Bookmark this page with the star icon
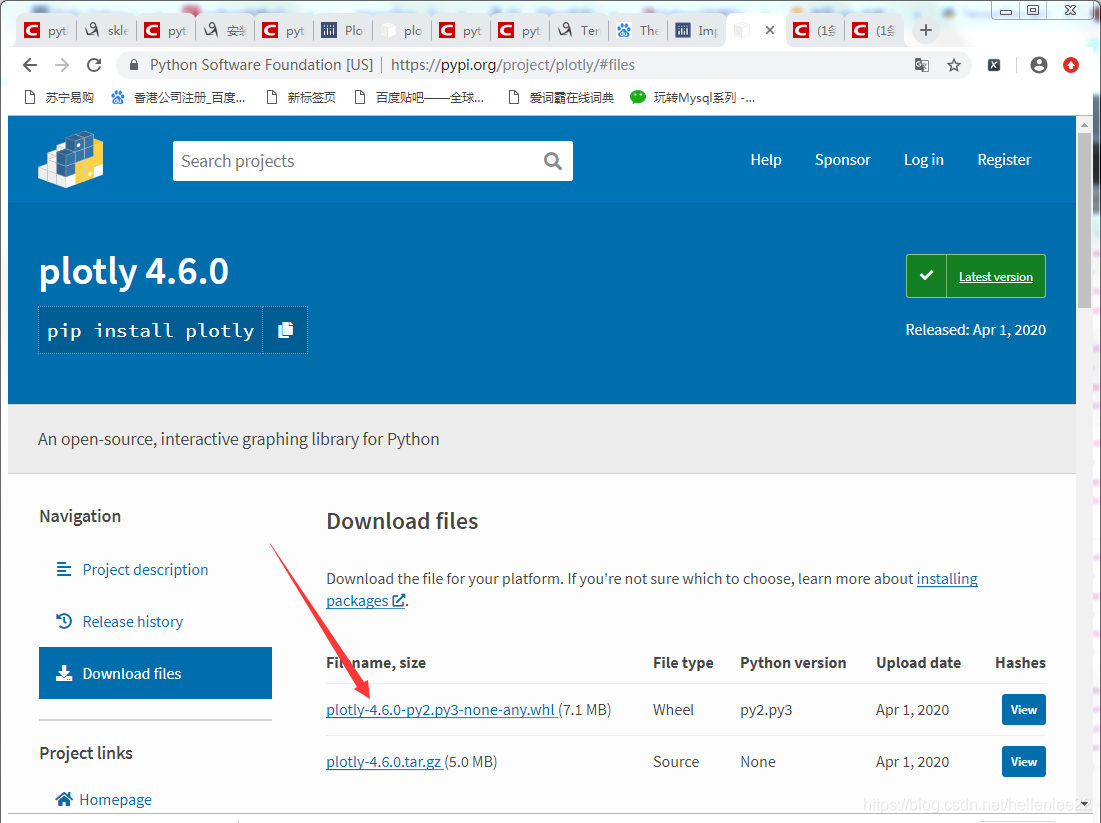Image resolution: width=1101 pixels, height=823 pixels. [953, 64]
